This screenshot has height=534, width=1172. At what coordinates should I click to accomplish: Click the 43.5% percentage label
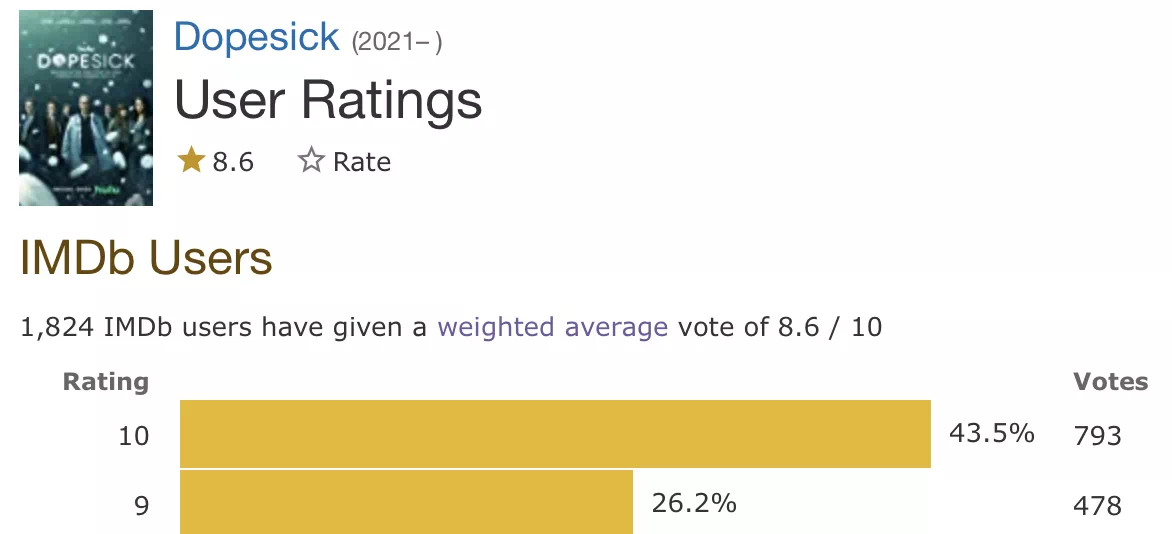coord(992,433)
